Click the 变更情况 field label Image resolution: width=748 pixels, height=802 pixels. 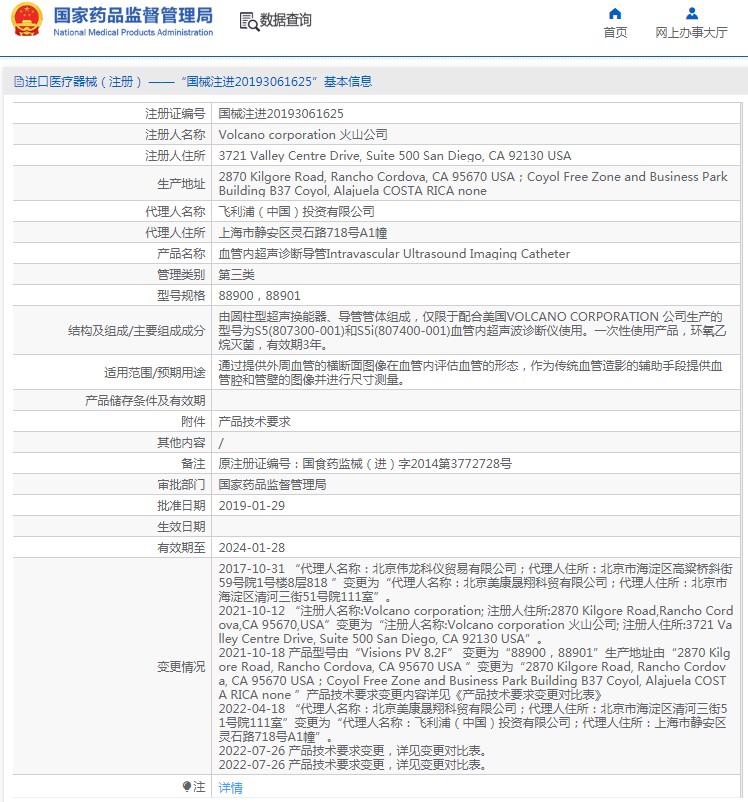pos(181,667)
